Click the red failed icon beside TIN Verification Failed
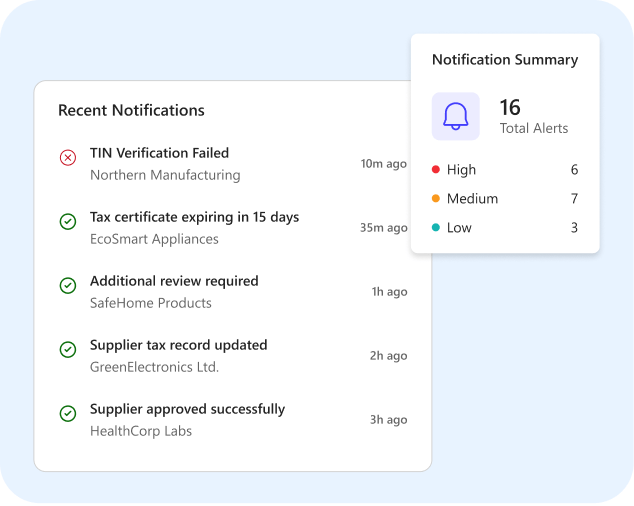 click(x=68, y=157)
